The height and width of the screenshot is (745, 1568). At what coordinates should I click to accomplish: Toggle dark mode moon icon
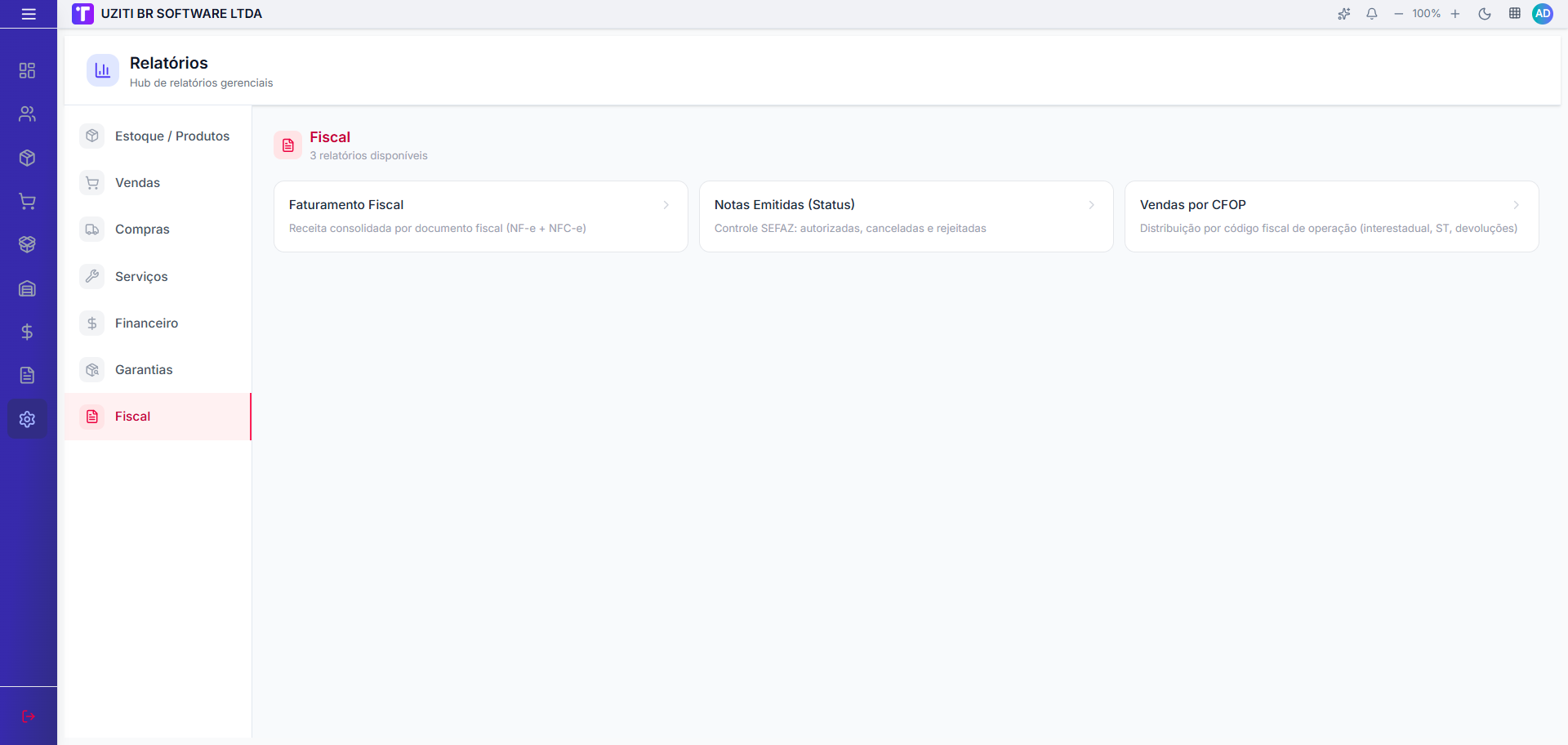click(x=1485, y=14)
